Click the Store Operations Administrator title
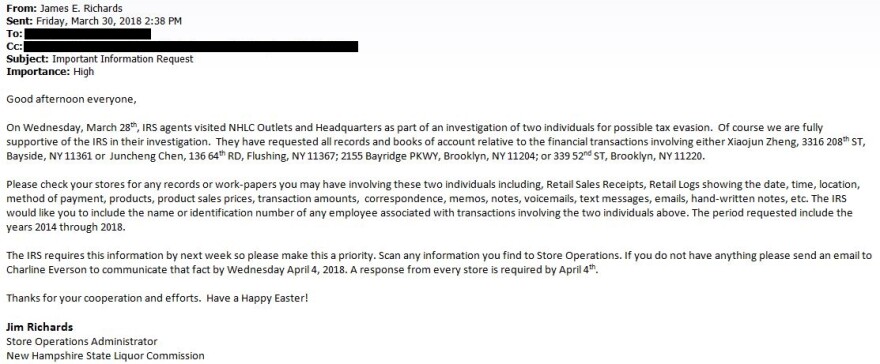The height and width of the screenshot is (364, 880). coord(82,341)
